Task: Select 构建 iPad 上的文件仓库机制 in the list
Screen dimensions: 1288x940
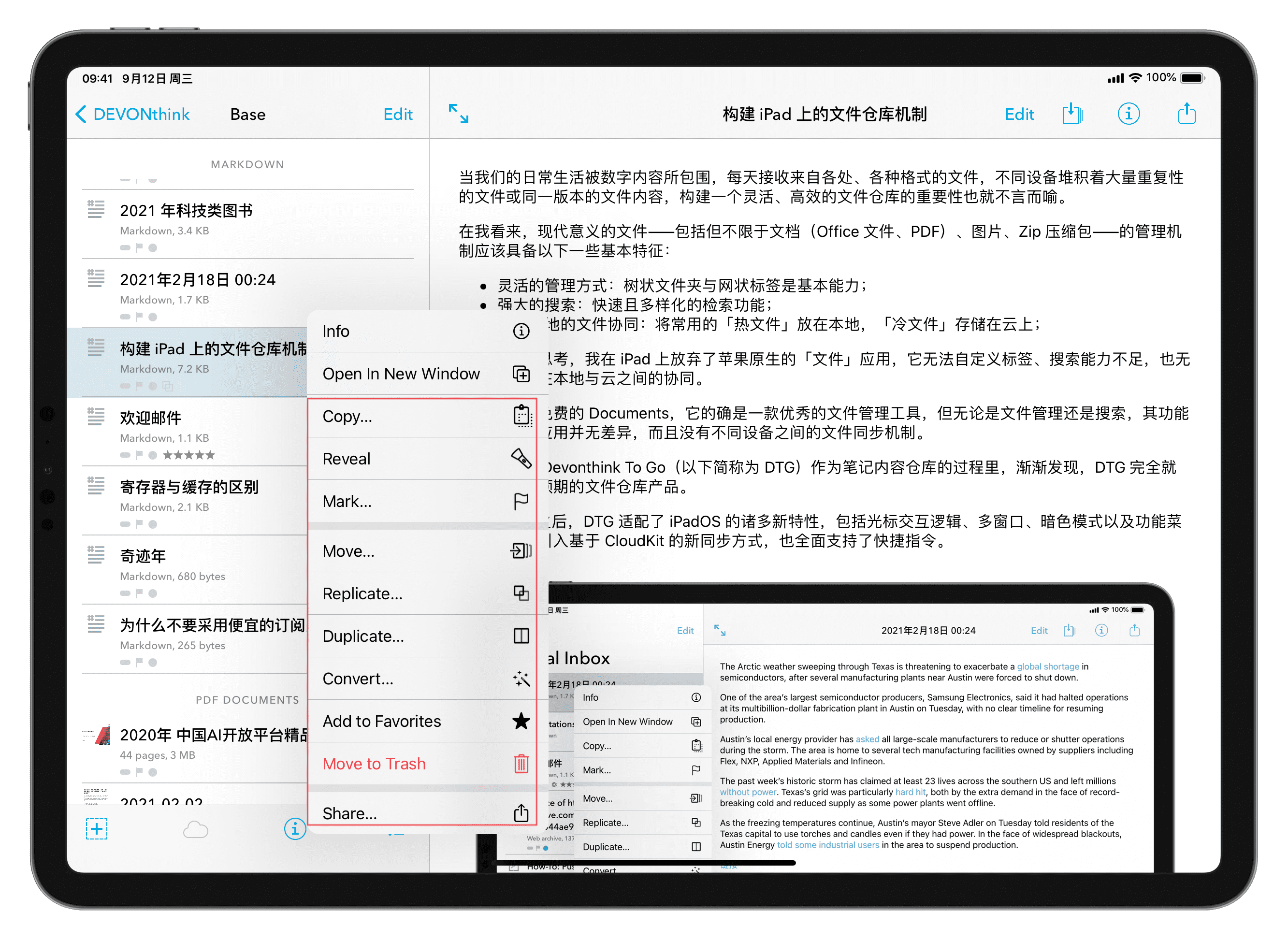Action: 188,362
